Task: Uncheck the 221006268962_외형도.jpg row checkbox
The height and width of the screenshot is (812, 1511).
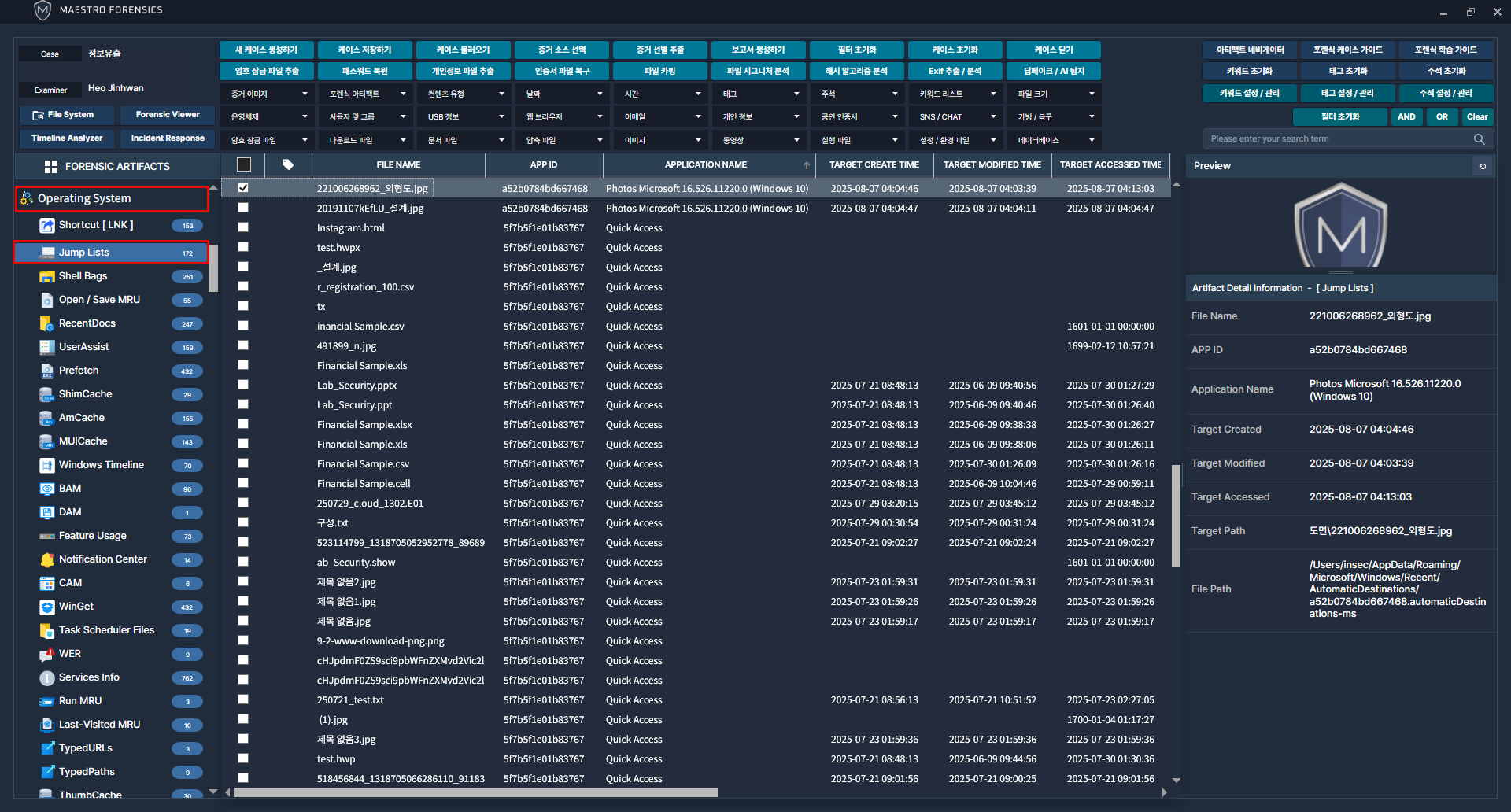Action: [243, 188]
